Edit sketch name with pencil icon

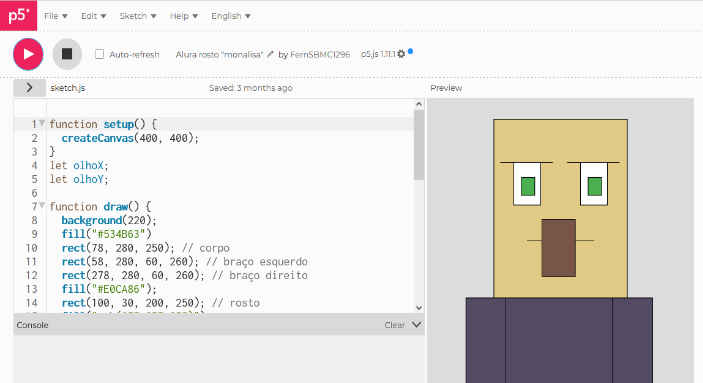[270, 54]
